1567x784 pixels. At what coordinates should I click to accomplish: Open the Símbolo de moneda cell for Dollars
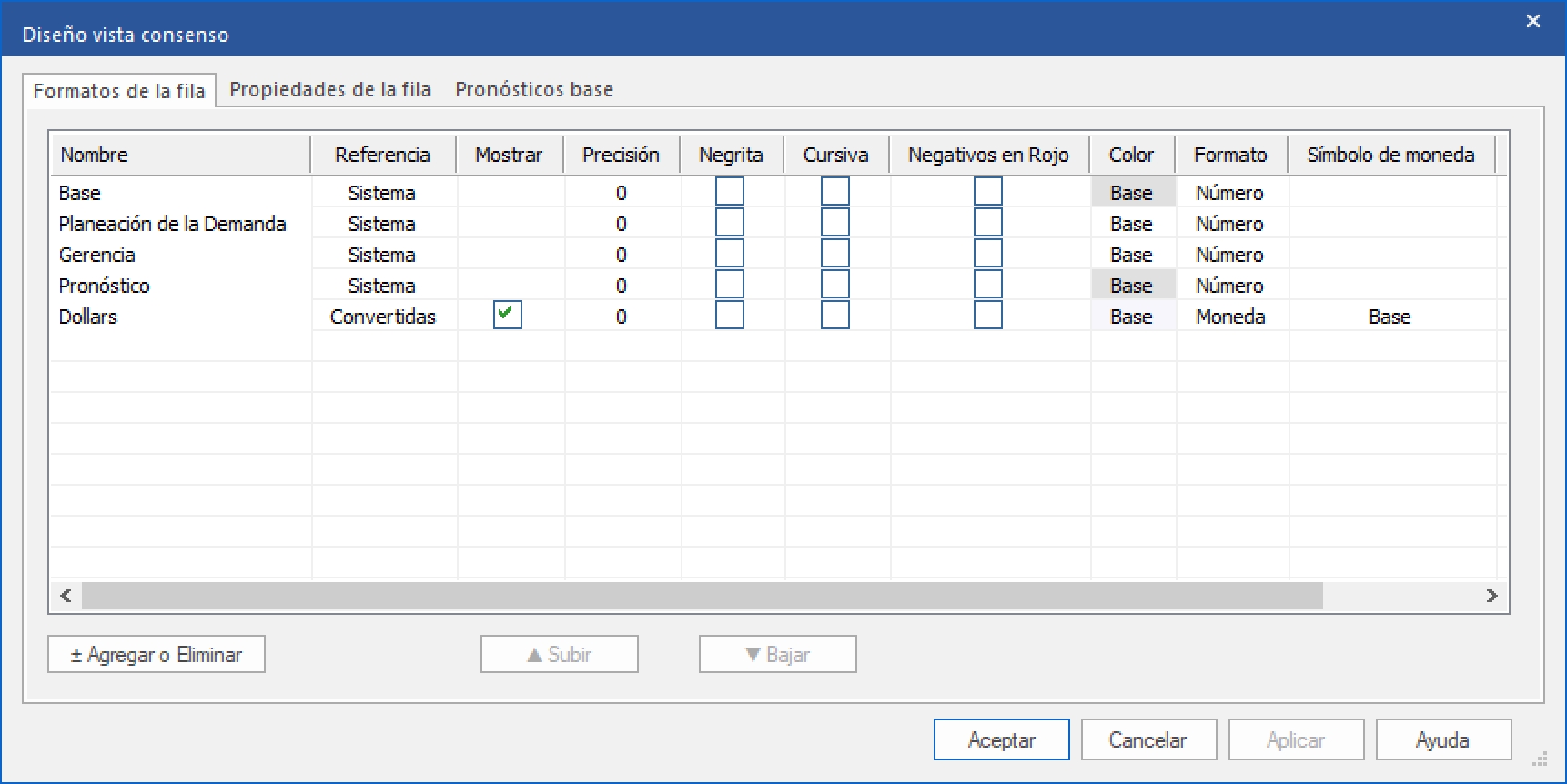(1390, 317)
